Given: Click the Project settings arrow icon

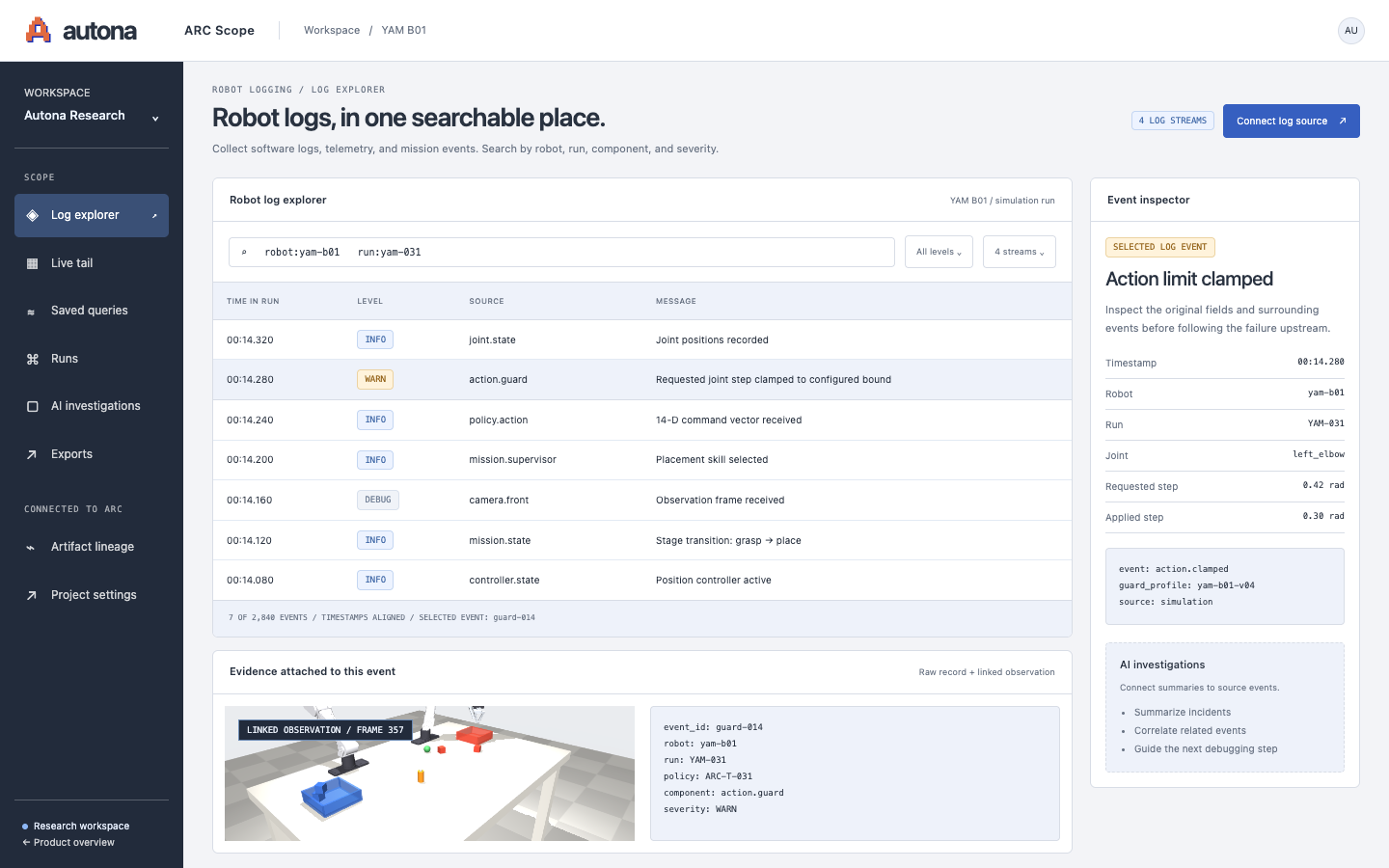Looking at the screenshot, I should pos(32,595).
